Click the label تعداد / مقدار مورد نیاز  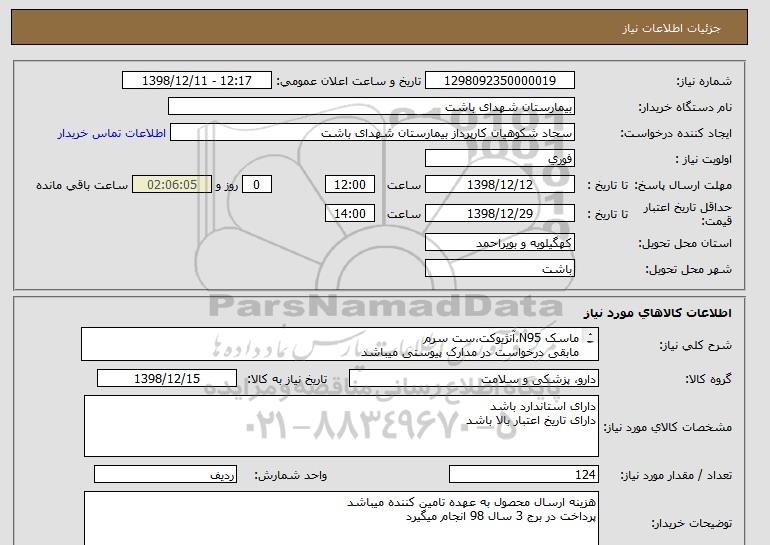[676, 475]
